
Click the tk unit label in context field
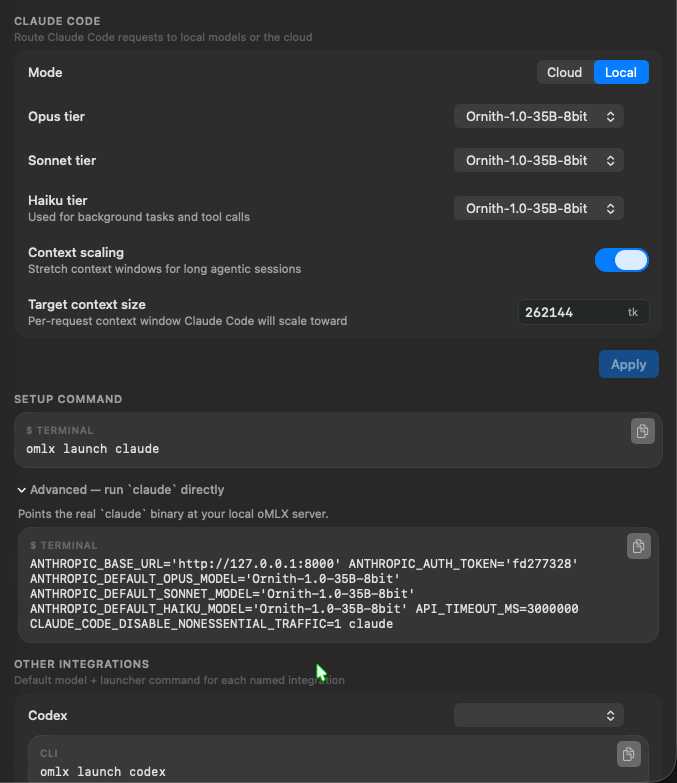tap(633, 313)
